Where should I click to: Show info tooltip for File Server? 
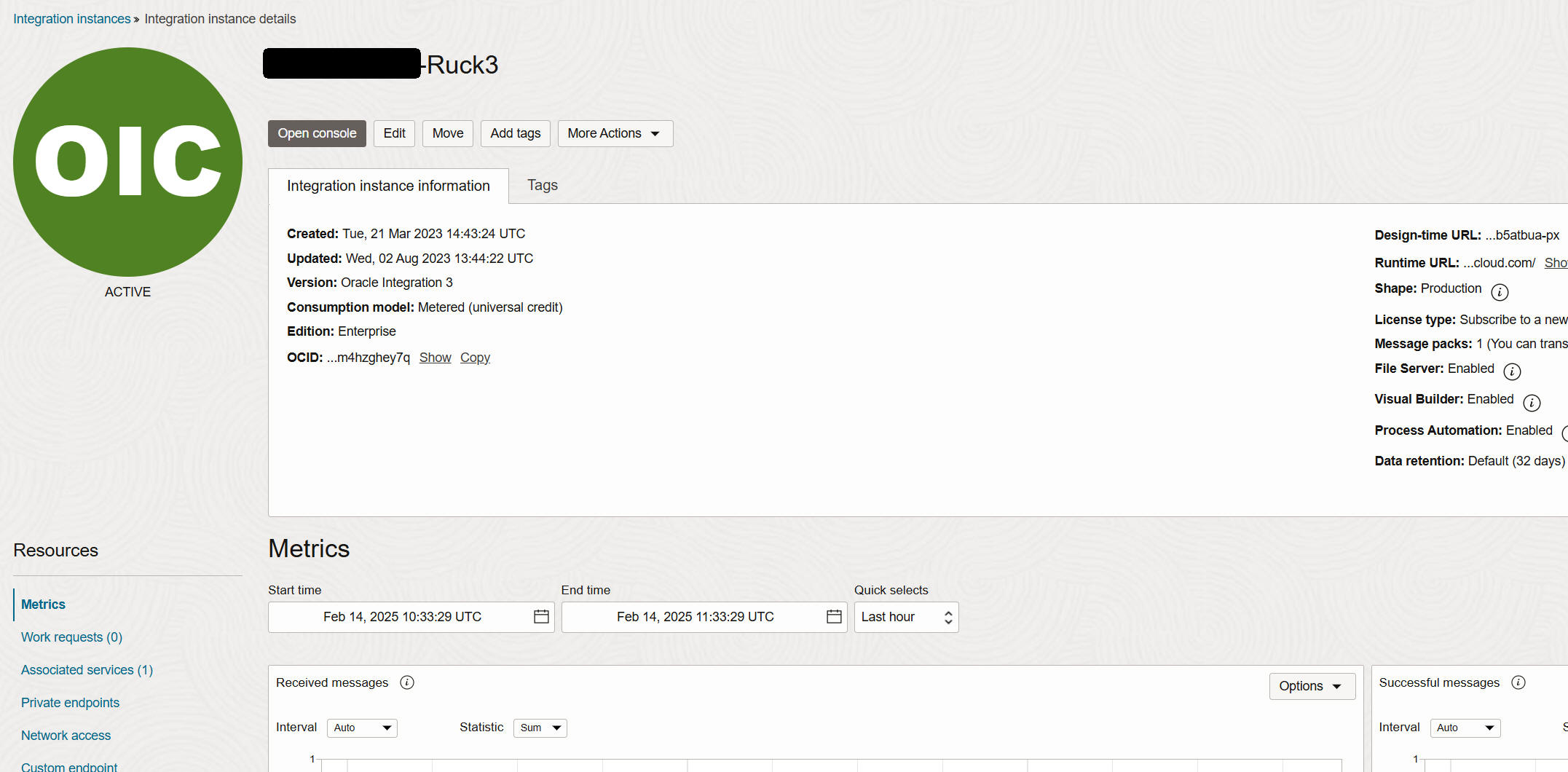coord(1512,371)
